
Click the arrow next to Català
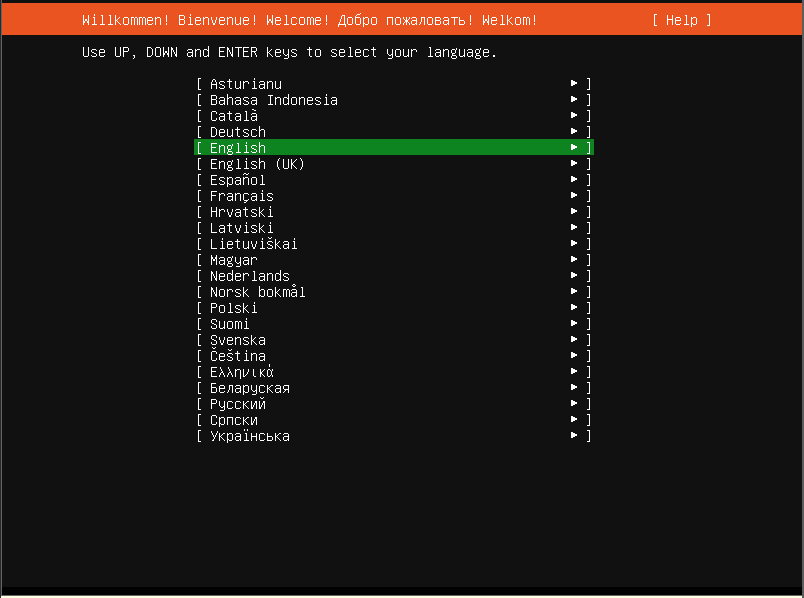574,116
